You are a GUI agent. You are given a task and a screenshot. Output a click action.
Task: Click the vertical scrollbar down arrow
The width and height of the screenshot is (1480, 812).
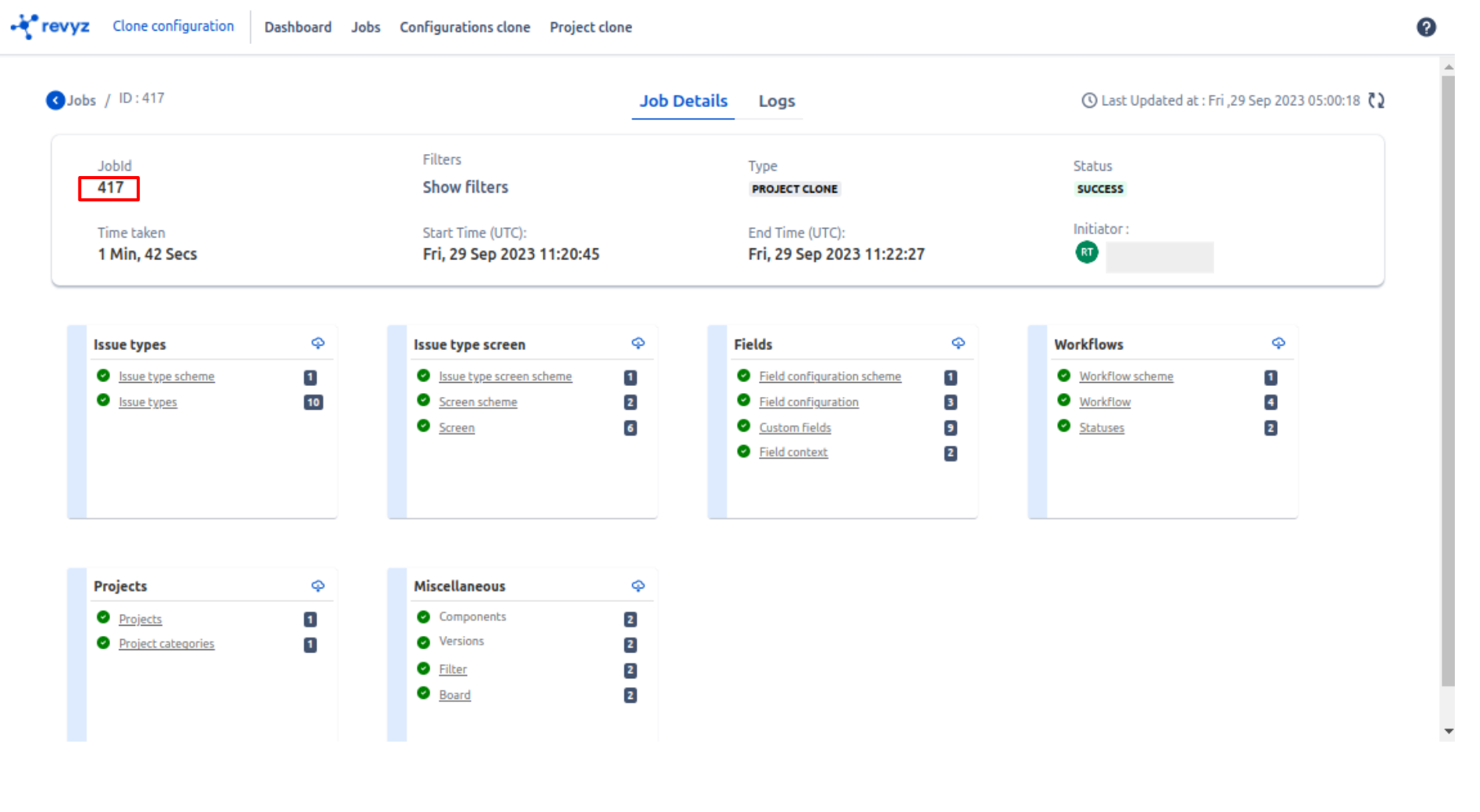1448,731
